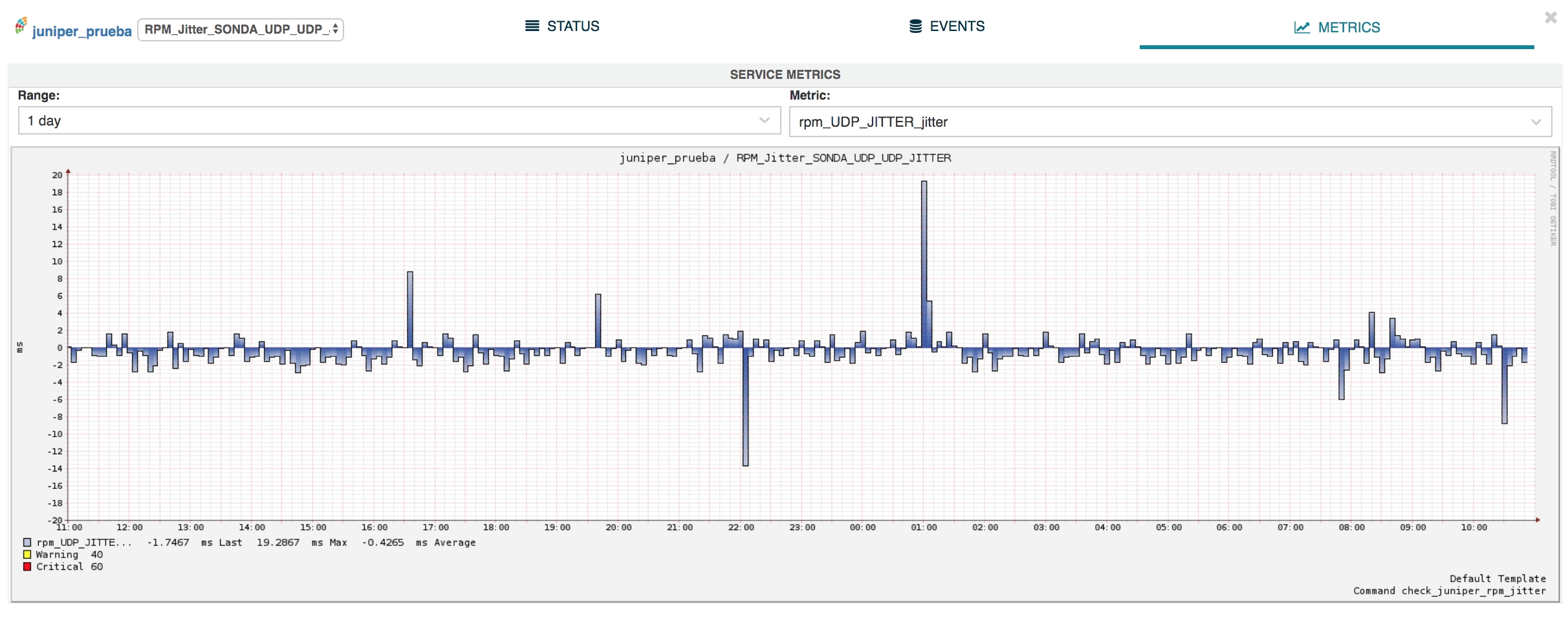1568x617 pixels.
Task: Open the RPM_Jitter_SONDA_UDP_UDP service selector
Action: point(241,30)
